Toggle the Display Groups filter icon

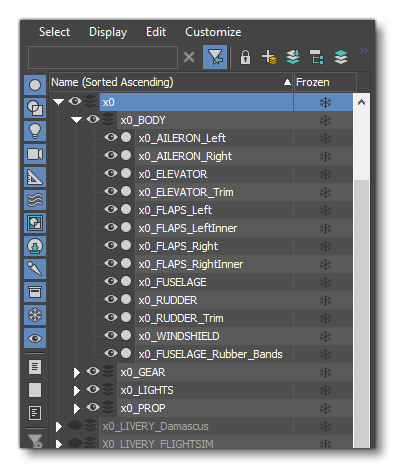click(x=35, y=223)
